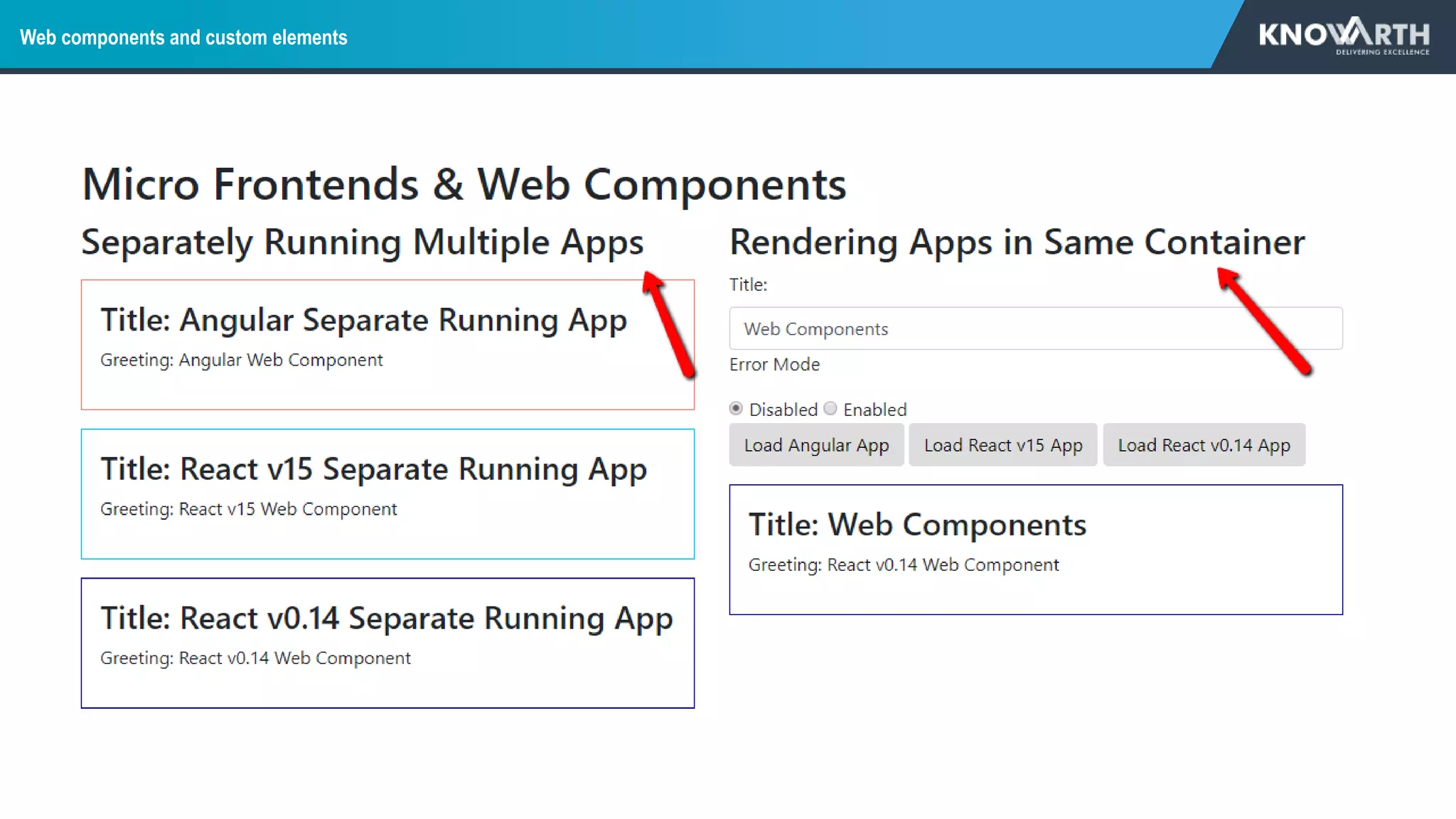Click the Load Angular App button
Viewport: 1456px width, 819px height.
816,445
